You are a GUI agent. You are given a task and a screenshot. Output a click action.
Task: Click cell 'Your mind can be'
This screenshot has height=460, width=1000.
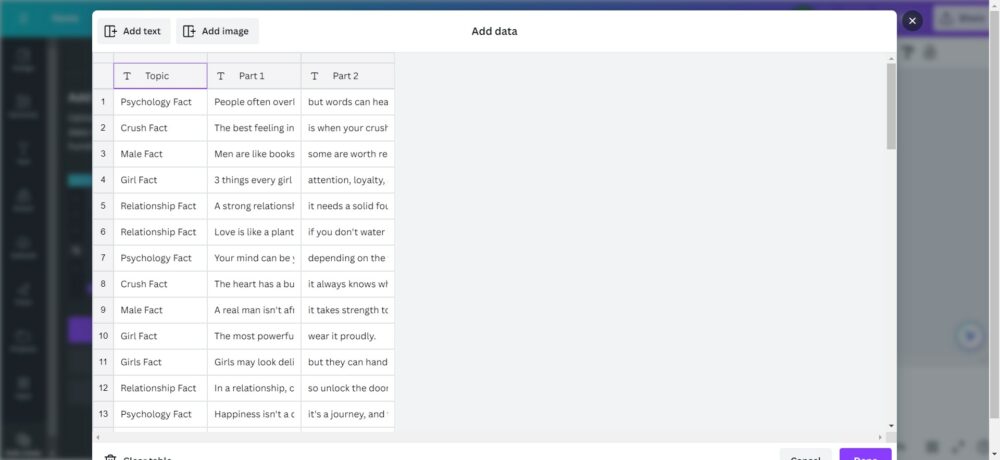254,258
